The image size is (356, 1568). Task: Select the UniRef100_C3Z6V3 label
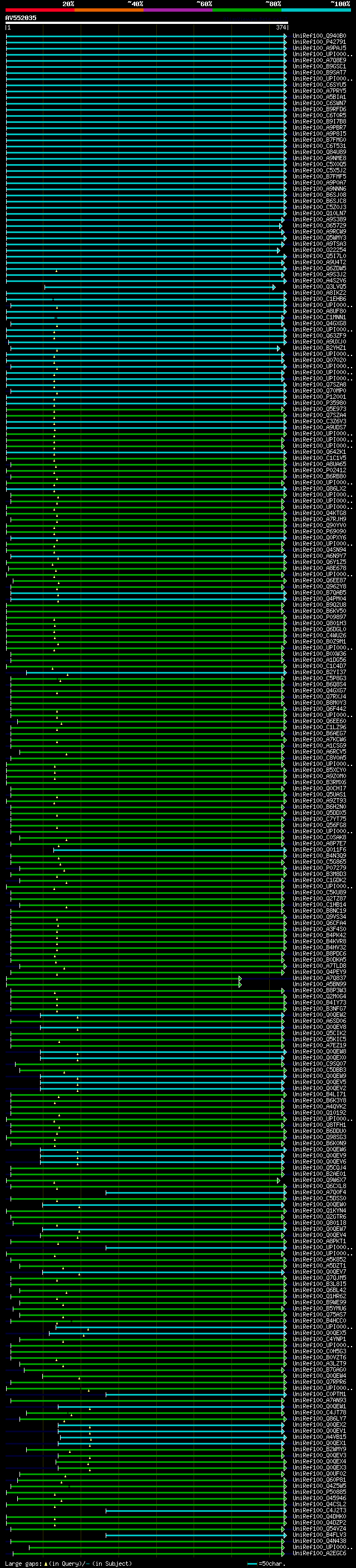point(319,421)
